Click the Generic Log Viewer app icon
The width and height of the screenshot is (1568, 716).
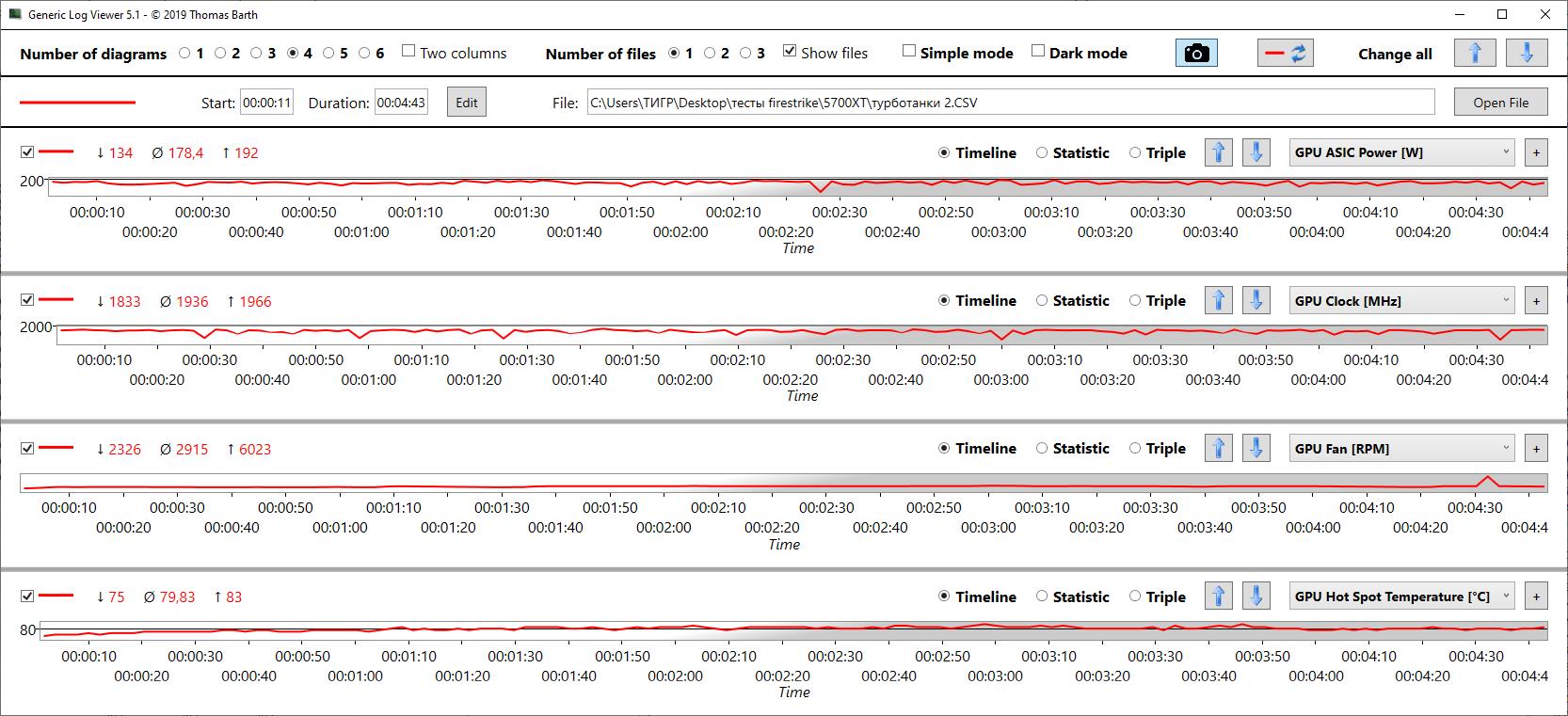[x=14, y=14]
